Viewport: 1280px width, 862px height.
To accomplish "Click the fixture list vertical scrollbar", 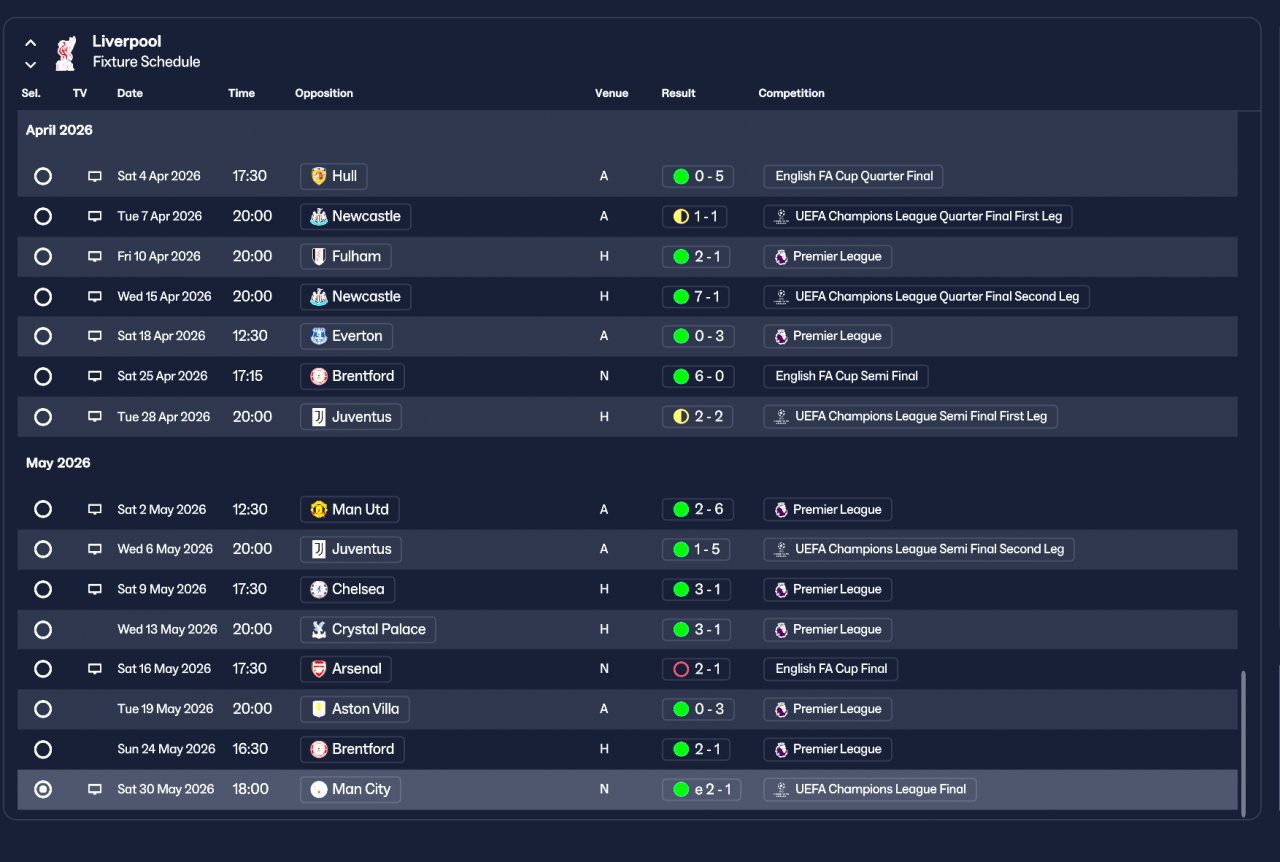I will point(1244,742).
